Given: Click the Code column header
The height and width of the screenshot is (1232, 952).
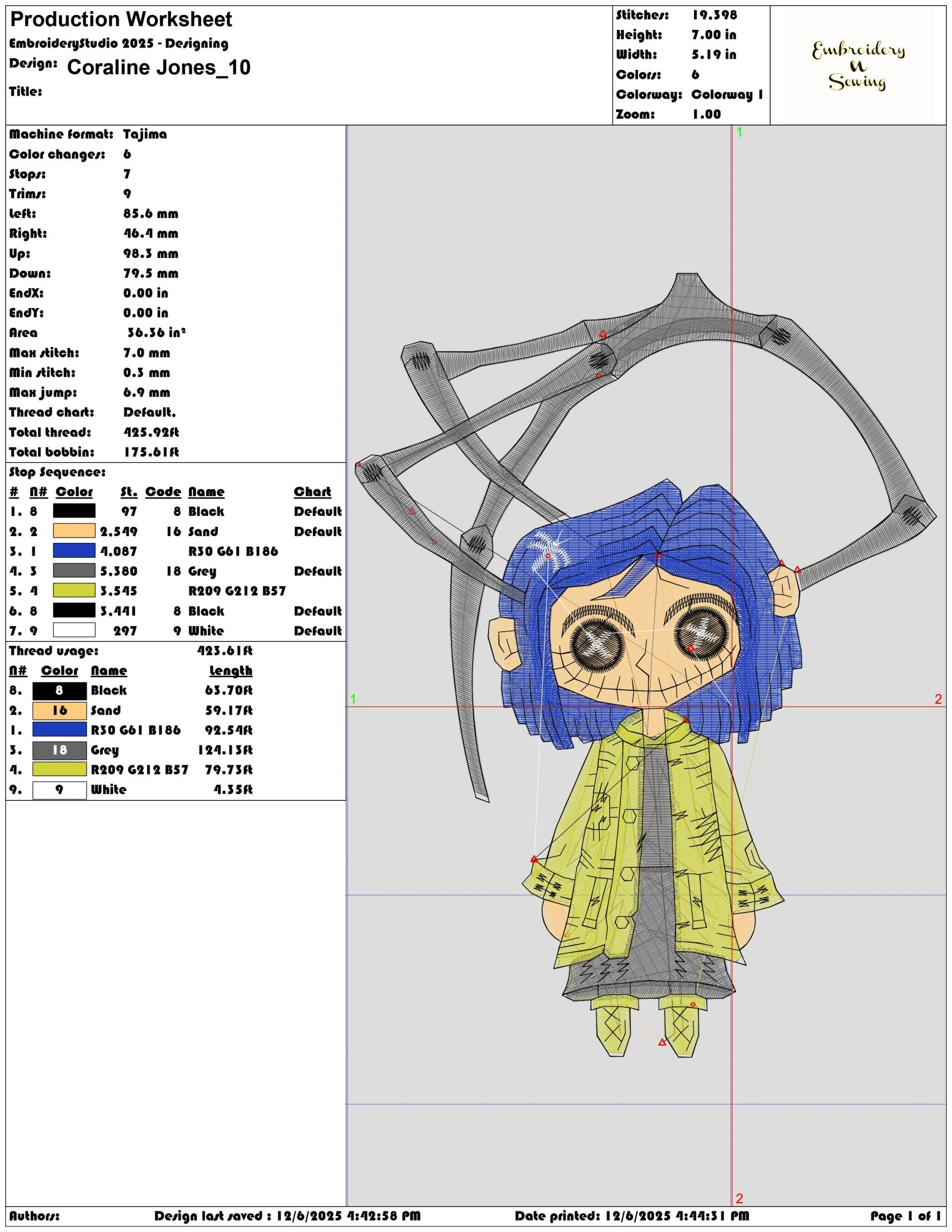Looking at the screenshot, I should [163, 492].
